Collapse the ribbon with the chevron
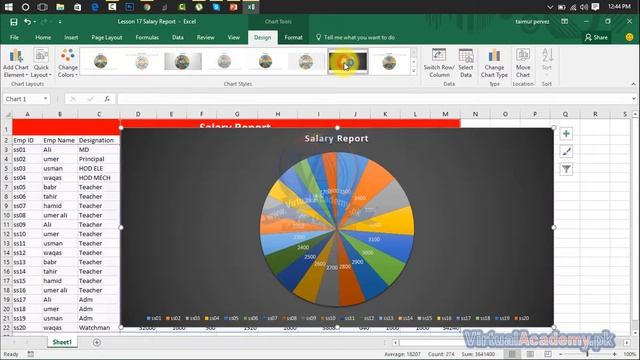The width and height of the screenshot is (640, 360). click(633, 84)
